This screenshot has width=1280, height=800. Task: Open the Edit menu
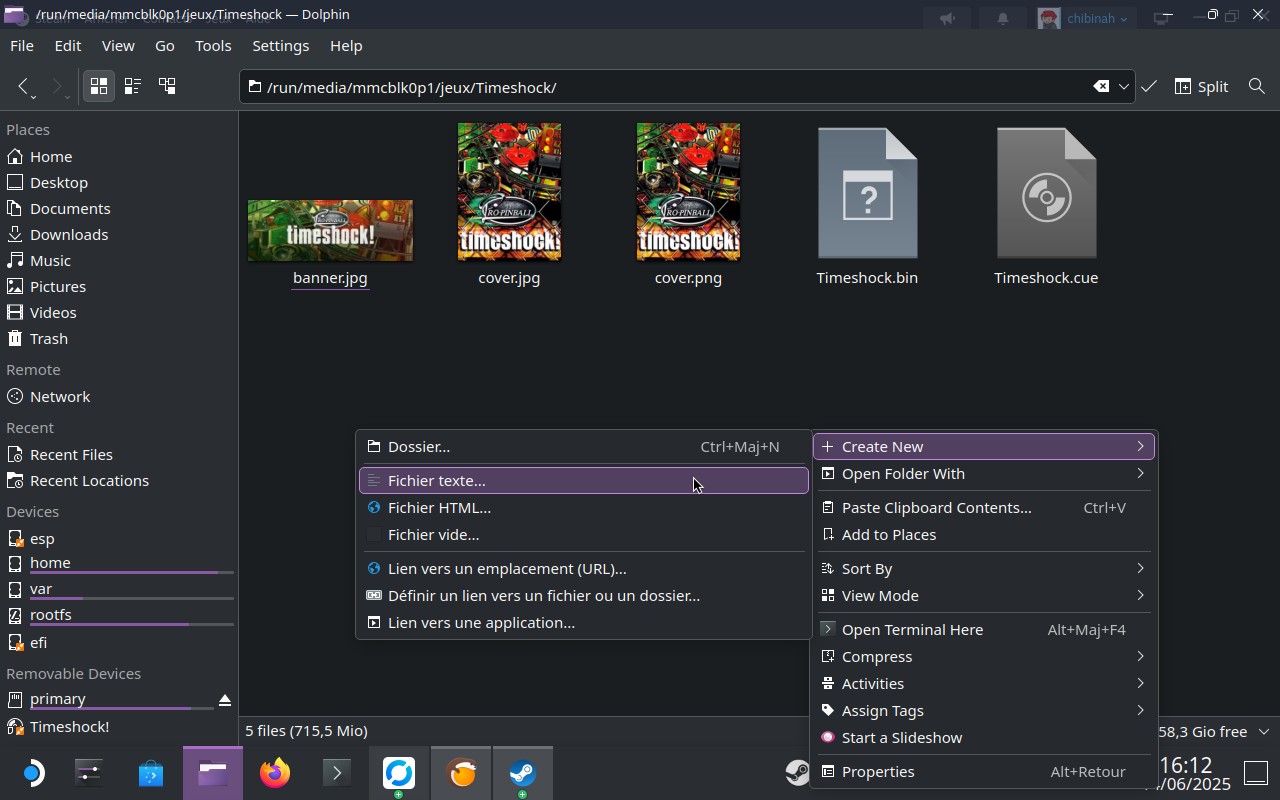[68, 46]
